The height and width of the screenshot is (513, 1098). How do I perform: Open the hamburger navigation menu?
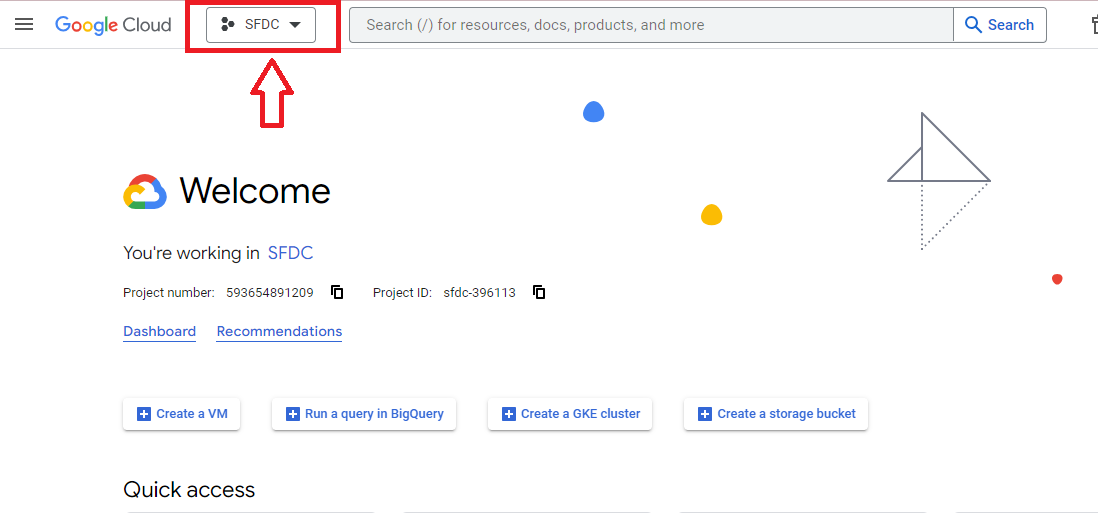tap(24, 24)
